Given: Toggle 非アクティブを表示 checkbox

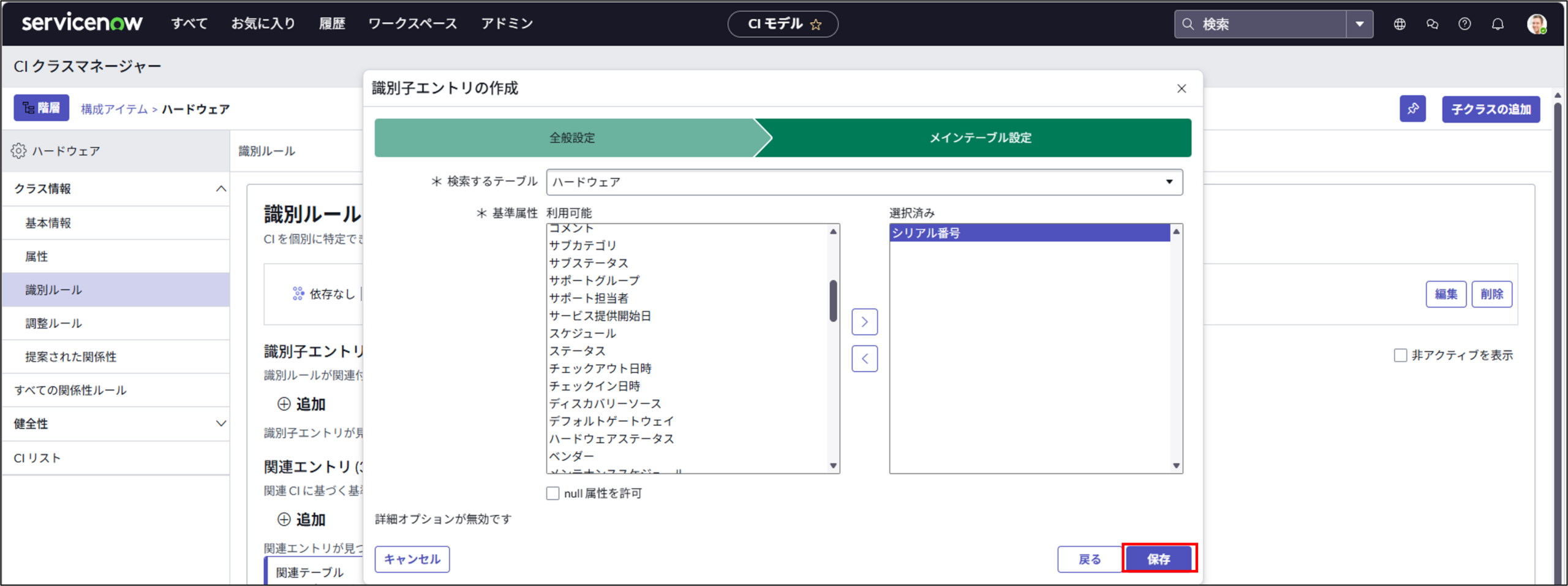Looking at the screenshot, I should 1400,356.
